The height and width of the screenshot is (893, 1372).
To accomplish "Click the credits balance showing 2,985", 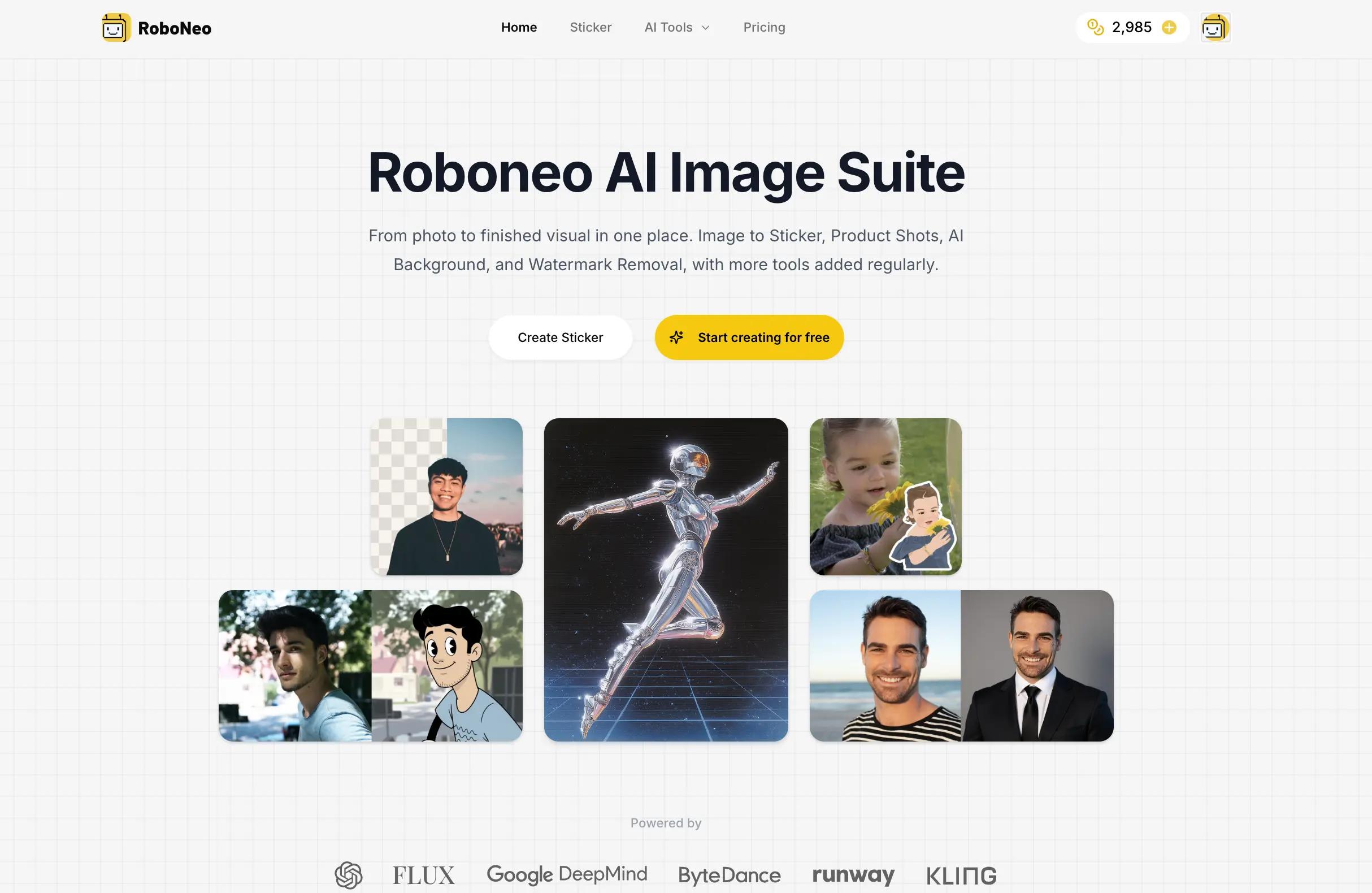I will tap(1131, 27).
